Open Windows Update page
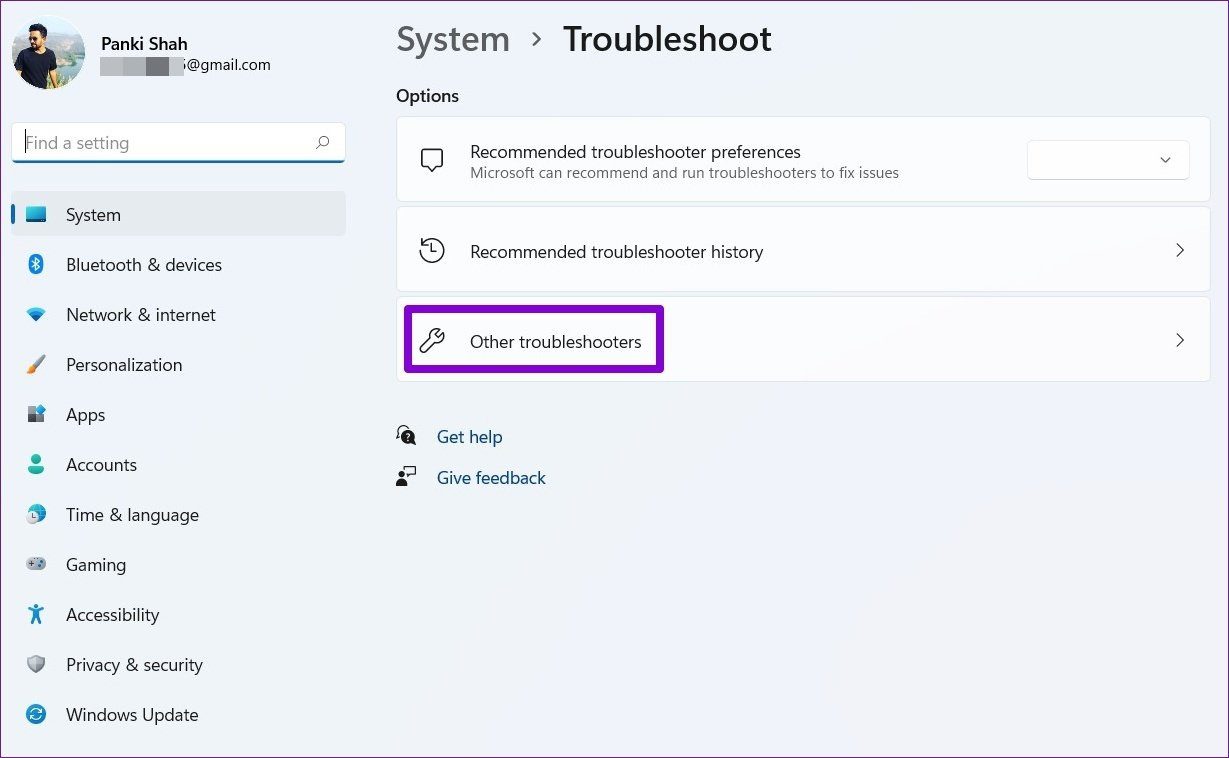Screen dimensions: 1229x758 pos(178,715)
